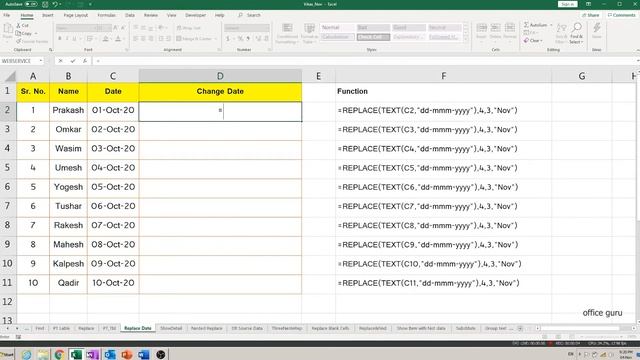Click in the formula bar input

(365, 61)
